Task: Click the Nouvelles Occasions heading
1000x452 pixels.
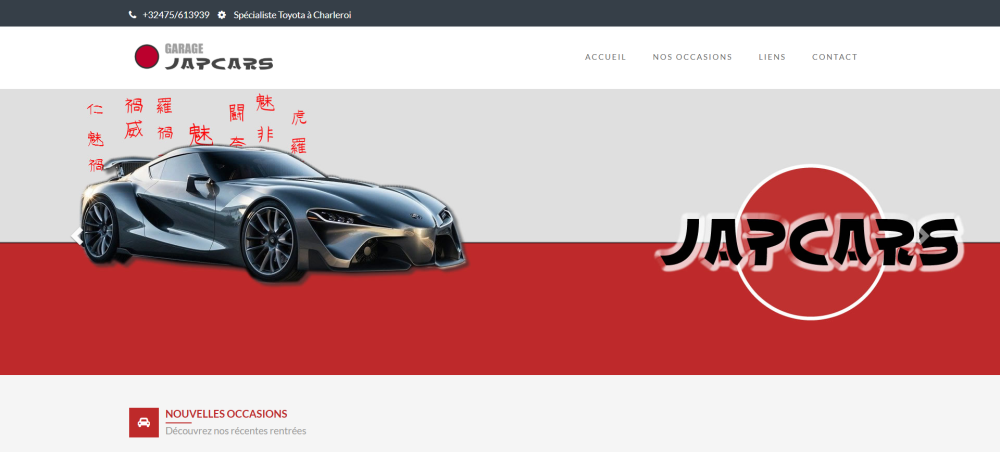Action: pyautogui.click(x=226, y=413)
